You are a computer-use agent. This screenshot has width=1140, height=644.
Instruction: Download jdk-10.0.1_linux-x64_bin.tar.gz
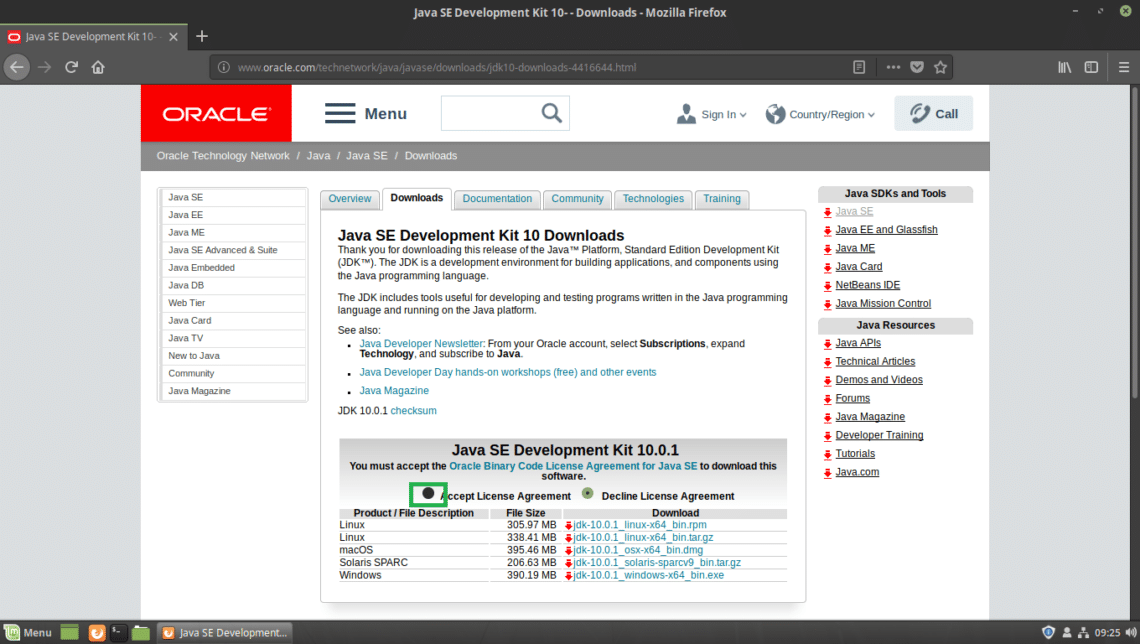(643, 538)
